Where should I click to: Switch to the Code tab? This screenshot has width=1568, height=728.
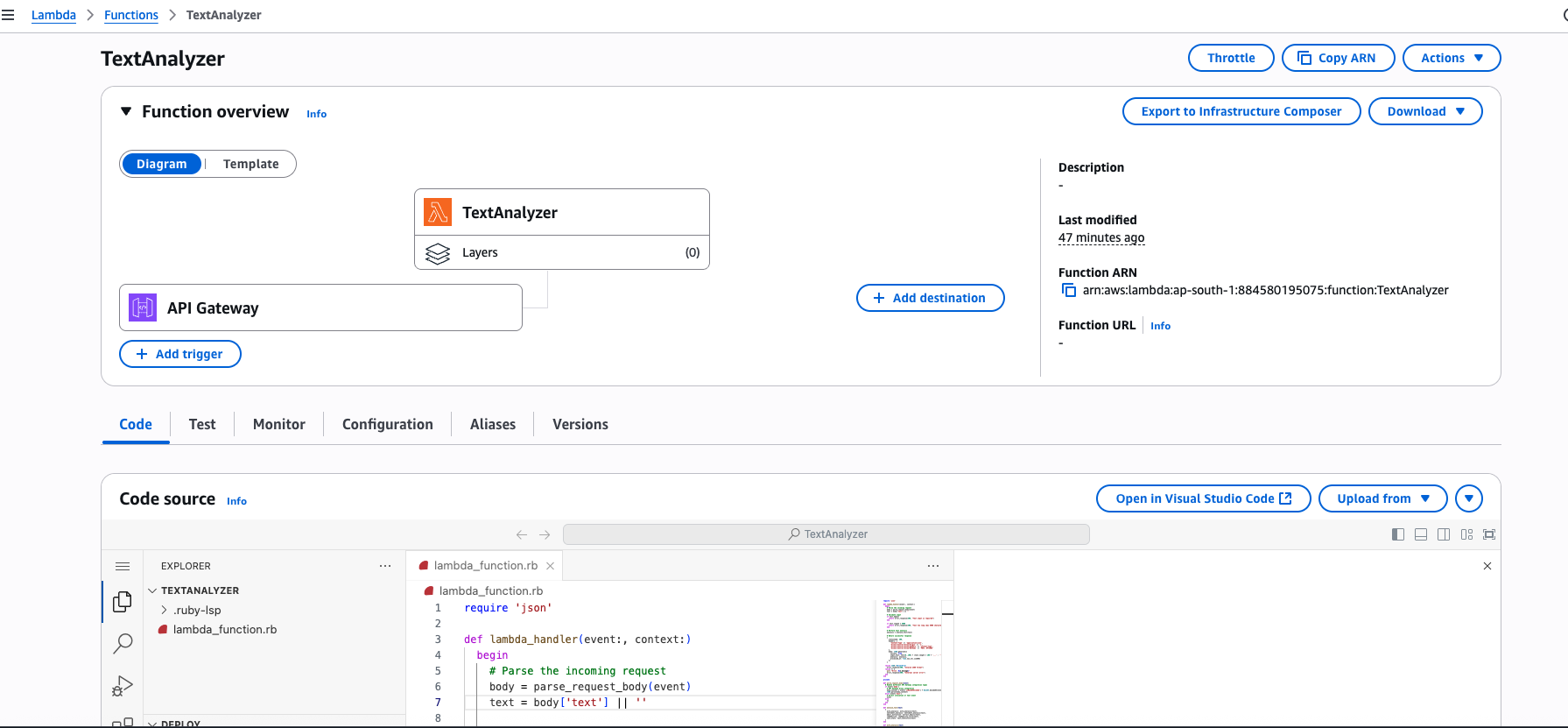click(136, 424)
